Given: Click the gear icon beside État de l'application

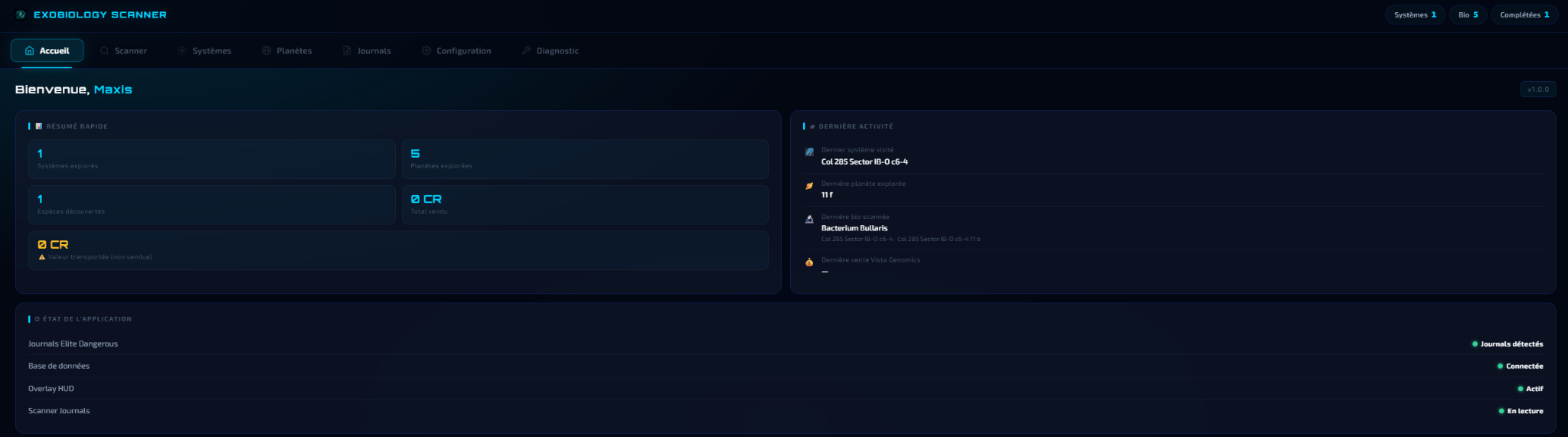Looking at the screenshot, I should (37, 319).
